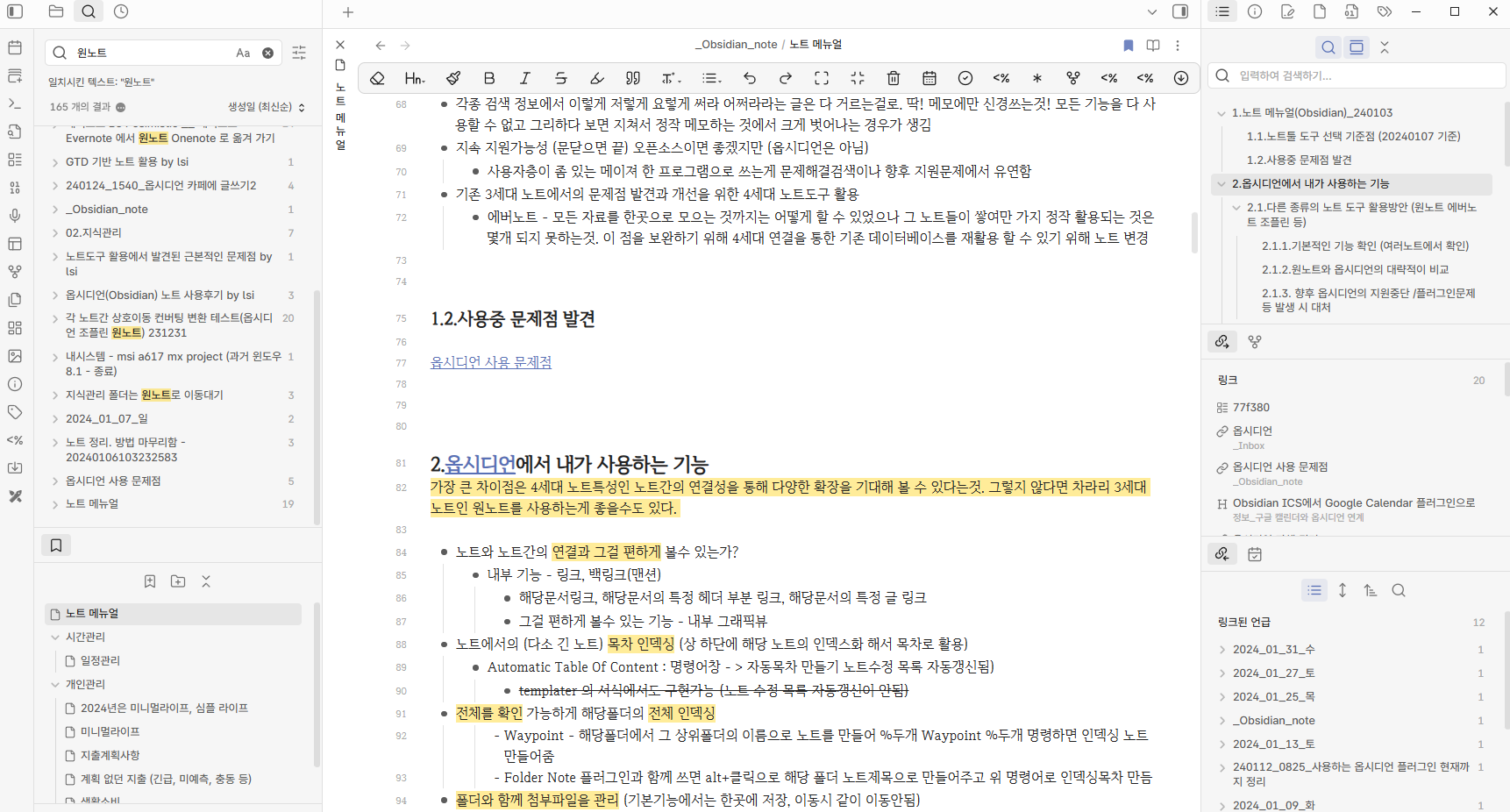Viewport: 1510px width, 812px height.
Task: Switch to reading view book icon
Action: pyautogui.click(x=1153, y=45)
